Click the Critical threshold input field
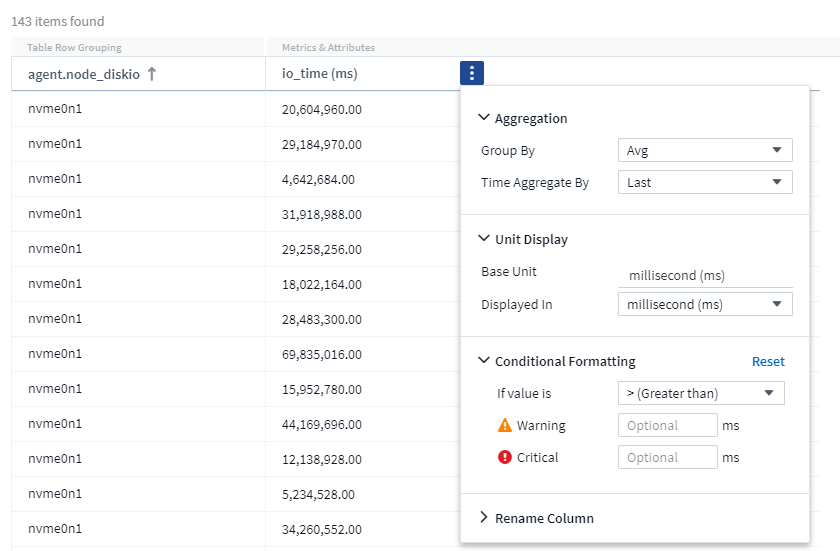This screenshot has height=551, width=840. pyautogui.click(x=667, y=457)
